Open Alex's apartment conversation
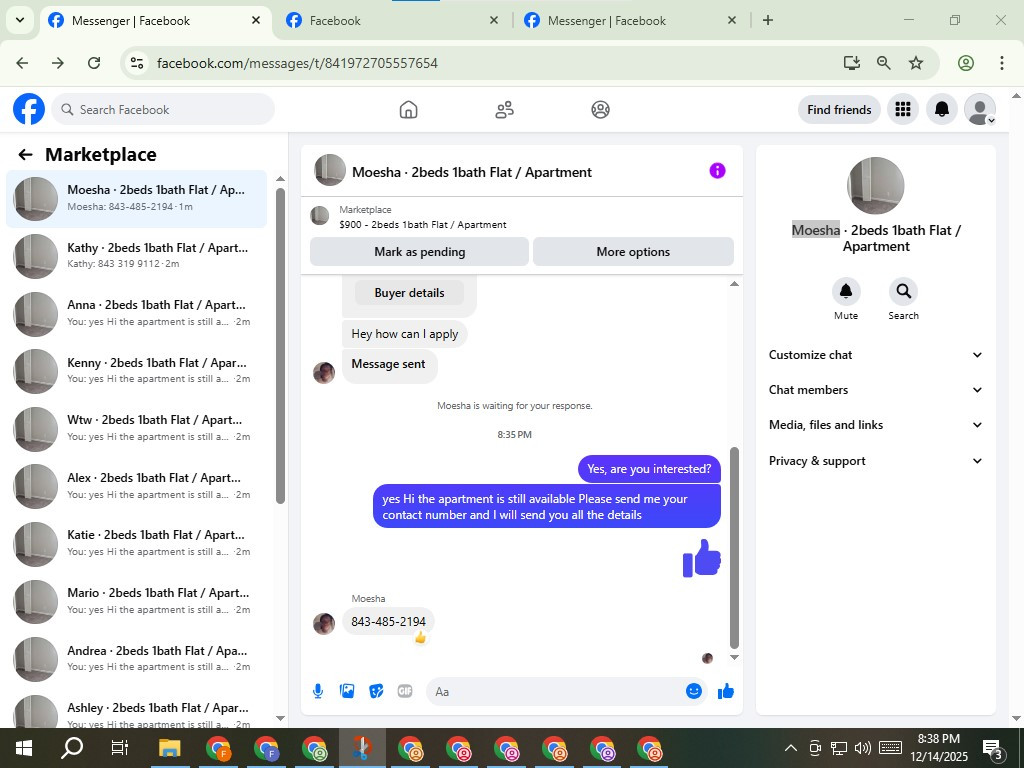Screen dimensions: 1024x768 (136, 487)
